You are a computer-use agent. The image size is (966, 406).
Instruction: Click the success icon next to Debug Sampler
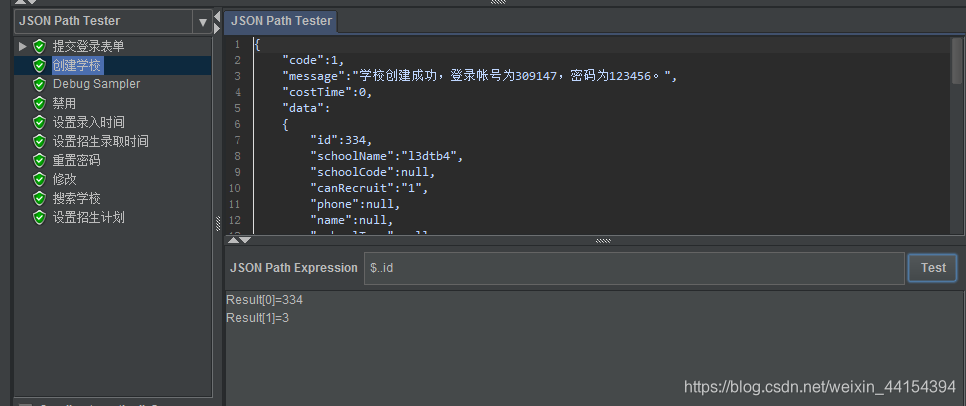click(39, 84)
